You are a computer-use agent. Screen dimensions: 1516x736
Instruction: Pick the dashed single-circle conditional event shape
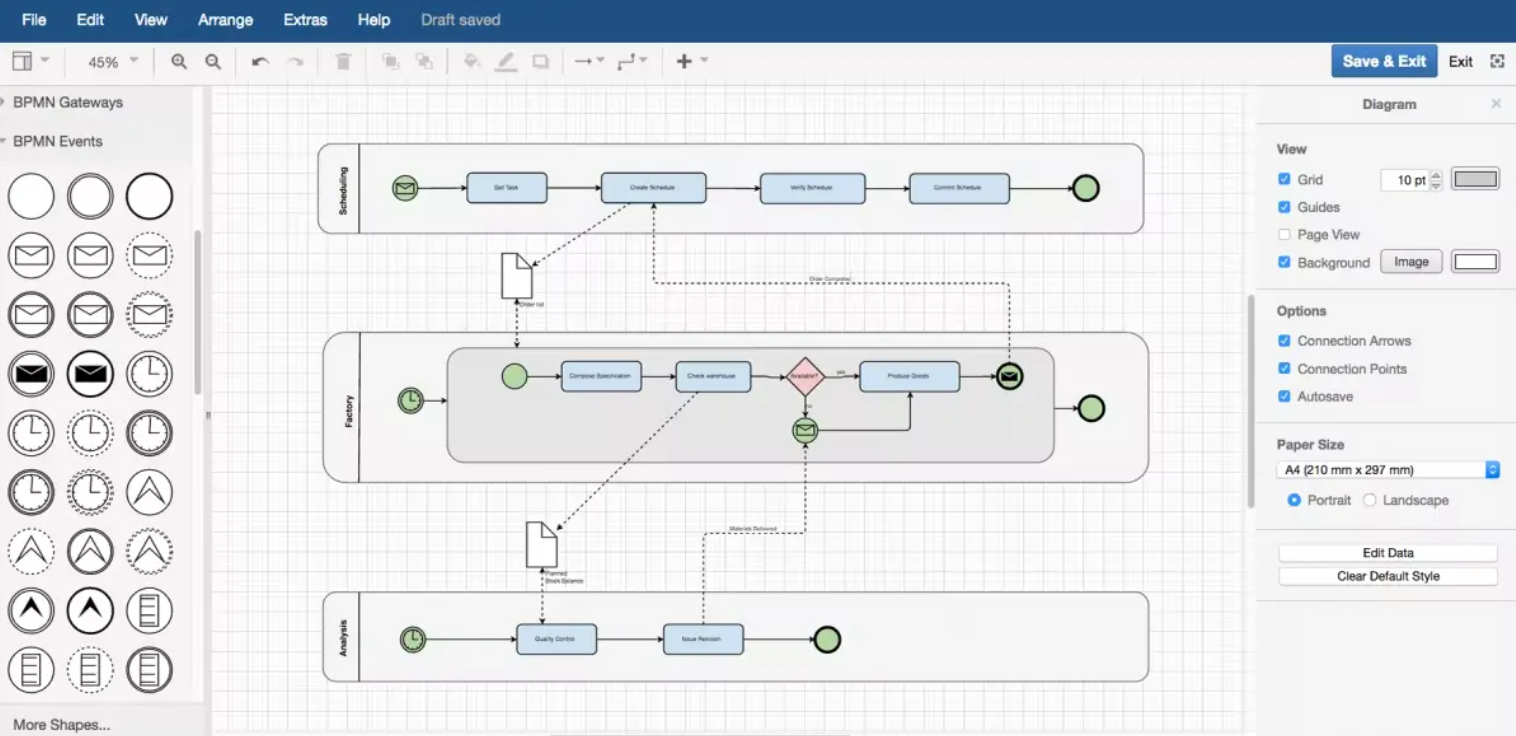click(90, 670)
